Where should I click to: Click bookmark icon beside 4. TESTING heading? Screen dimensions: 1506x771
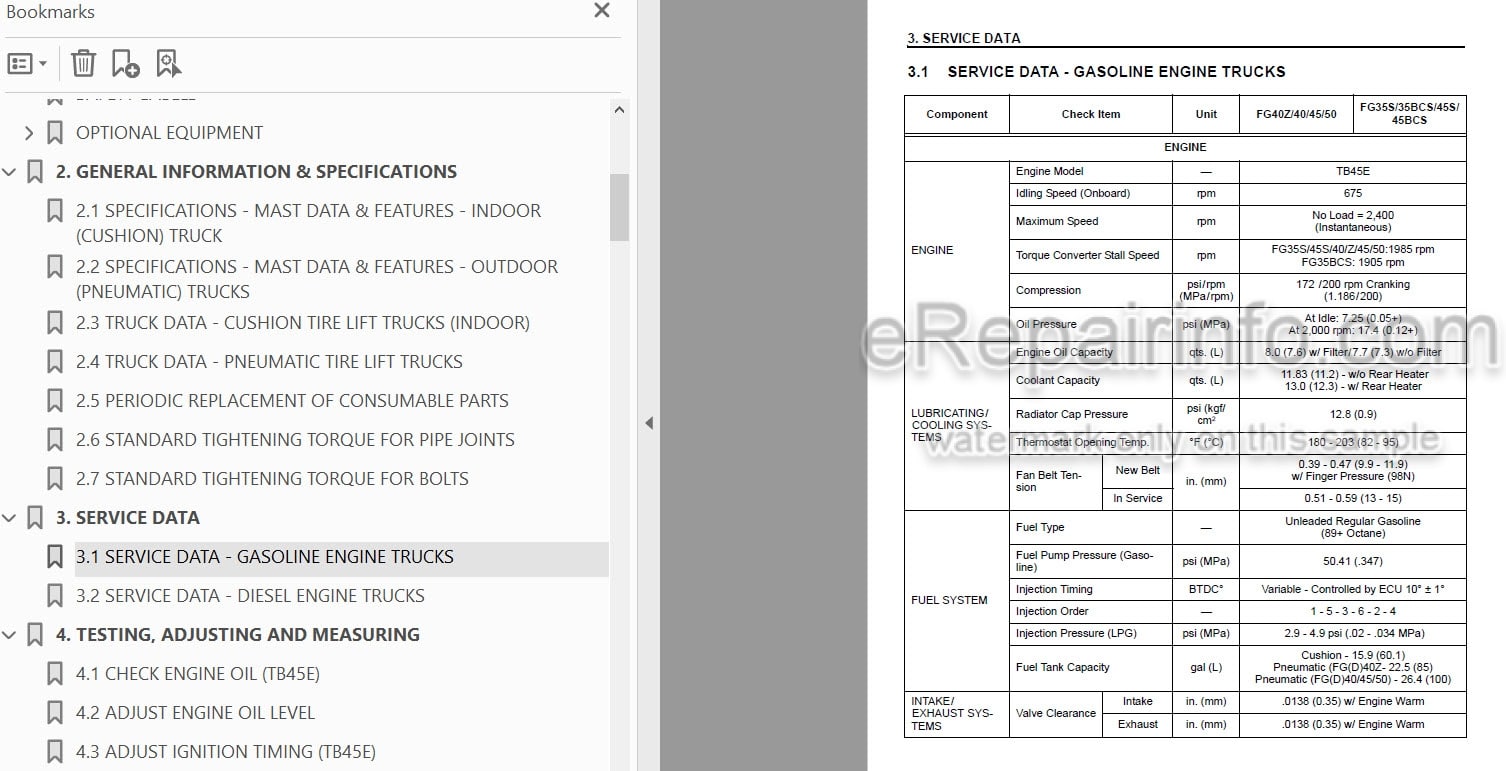tap(35, 635)
